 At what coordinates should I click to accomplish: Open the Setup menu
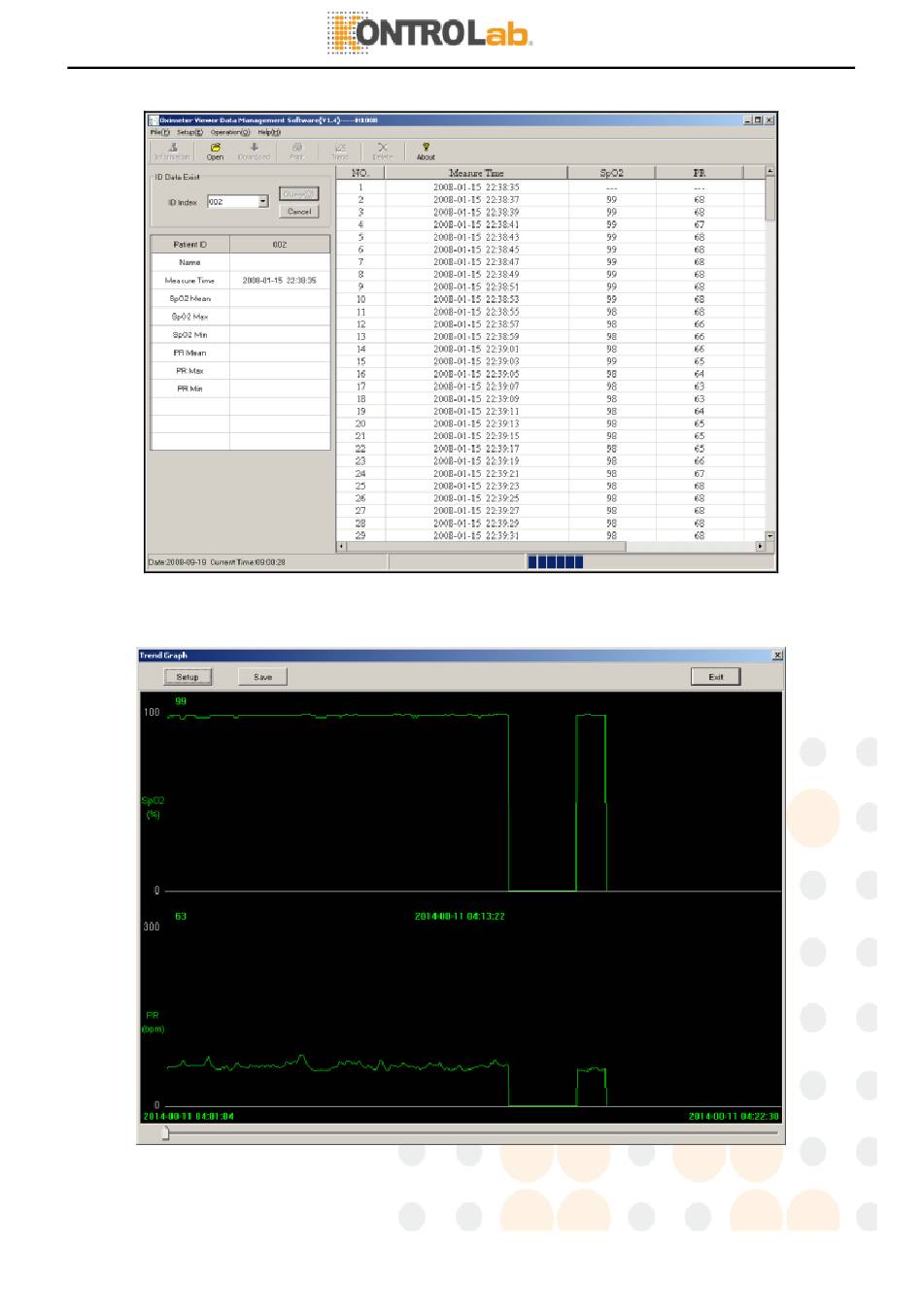pos(189,132)
